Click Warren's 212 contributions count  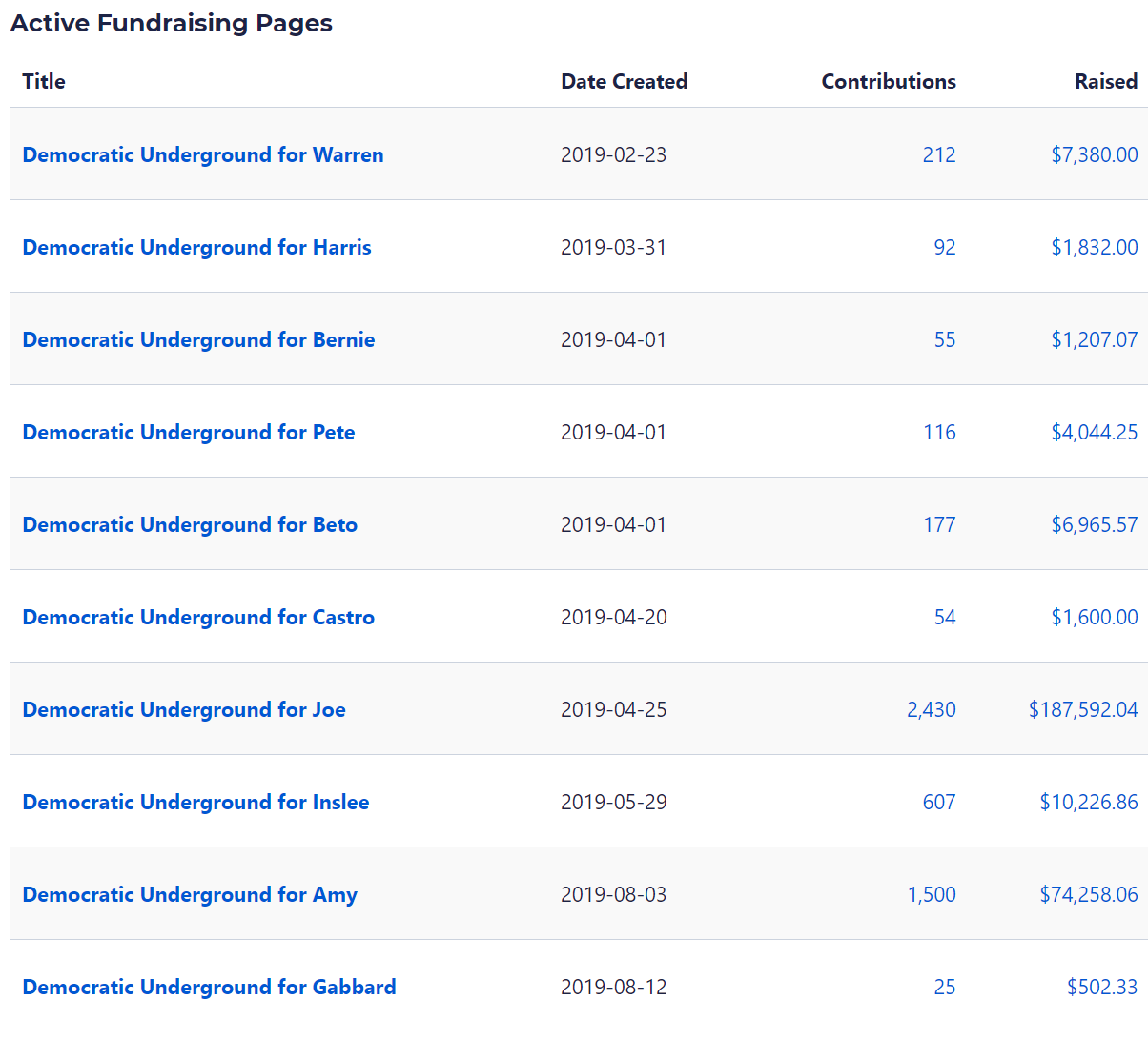point(939,154)
